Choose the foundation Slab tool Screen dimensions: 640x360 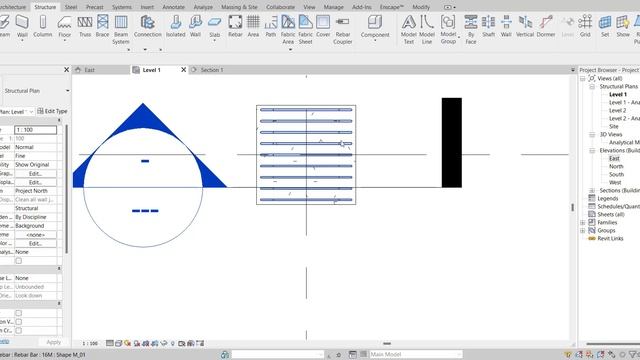click(215, 29)
